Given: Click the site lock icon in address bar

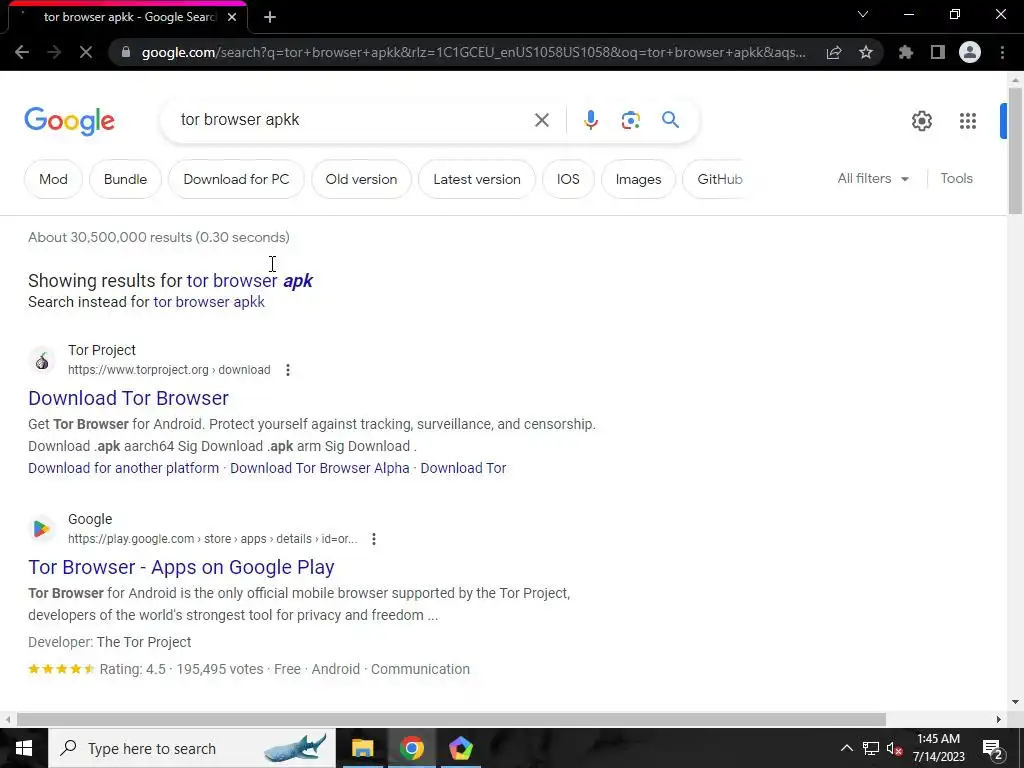Looking at the screenshot, I should [126, 52].
